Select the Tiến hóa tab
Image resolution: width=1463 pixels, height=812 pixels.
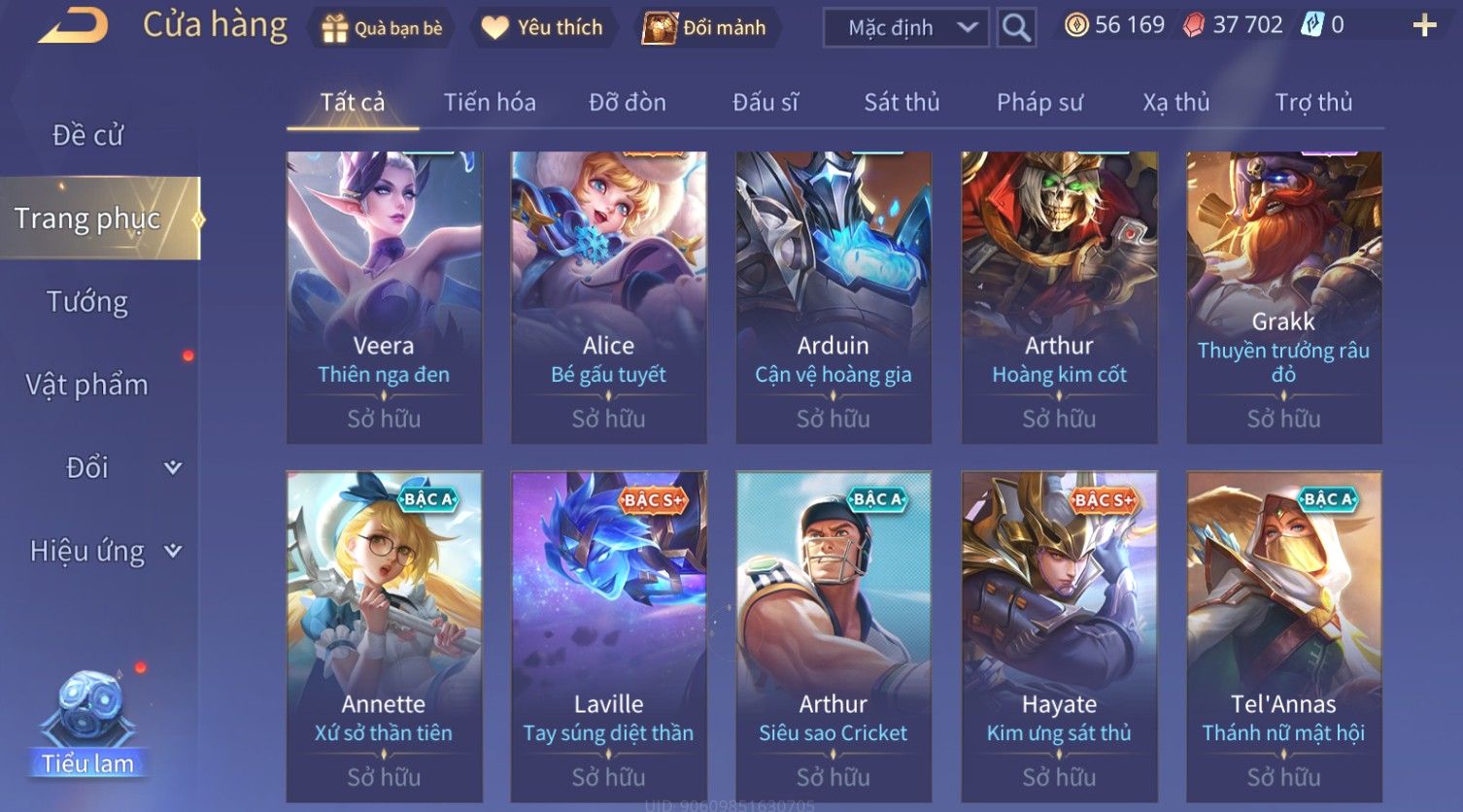[x=490, y=102]
